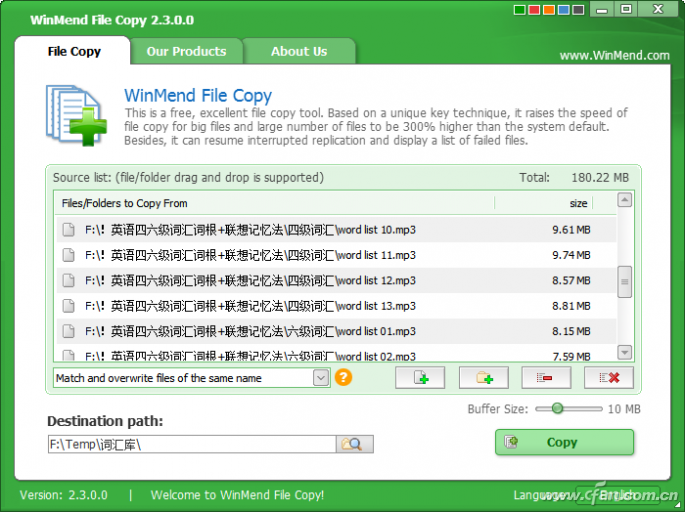The width and height of the screenshot is (685, 512).
Task: Click the clear all items button with red X
Action: 609,378
